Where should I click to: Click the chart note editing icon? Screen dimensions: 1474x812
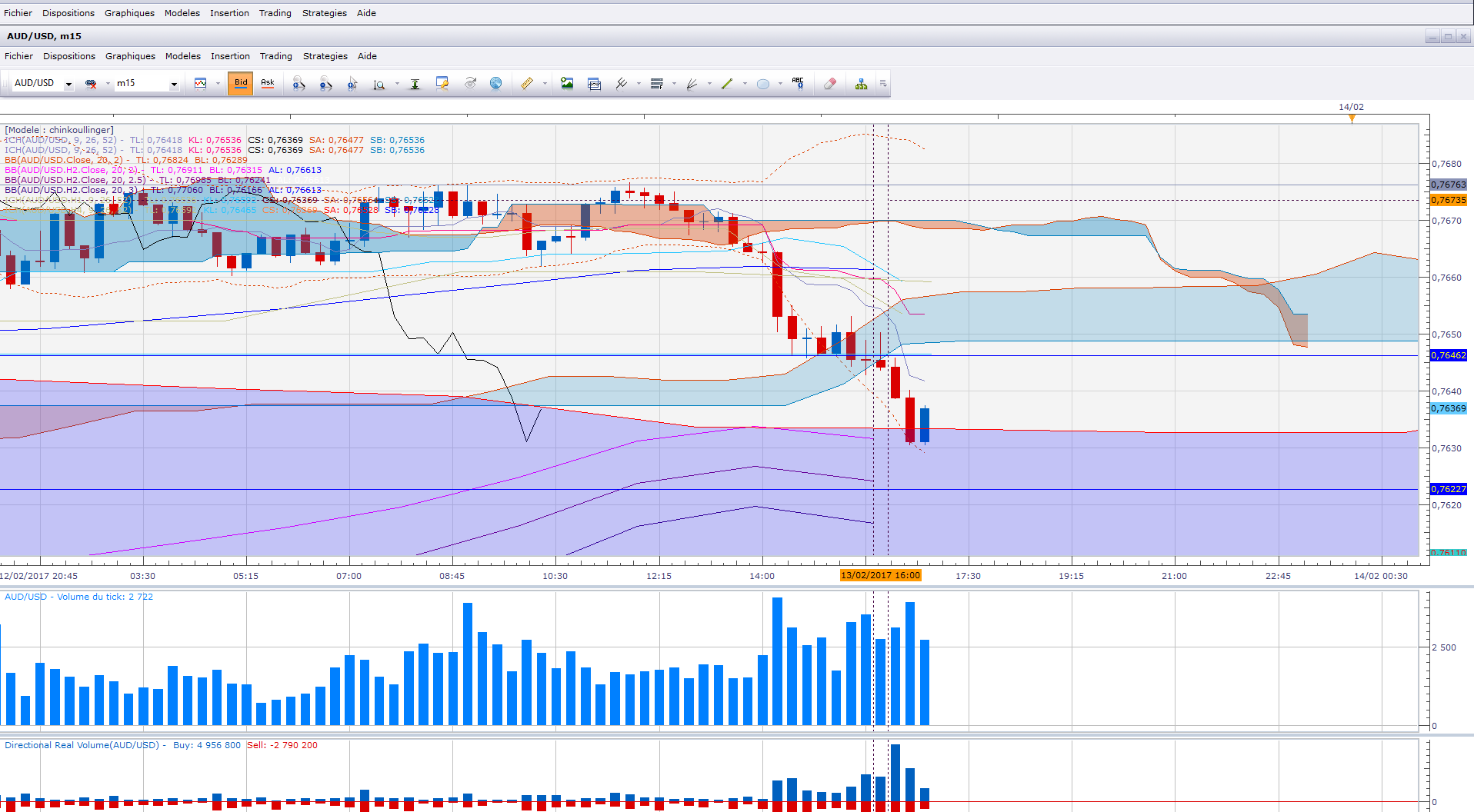click(442, 84)
